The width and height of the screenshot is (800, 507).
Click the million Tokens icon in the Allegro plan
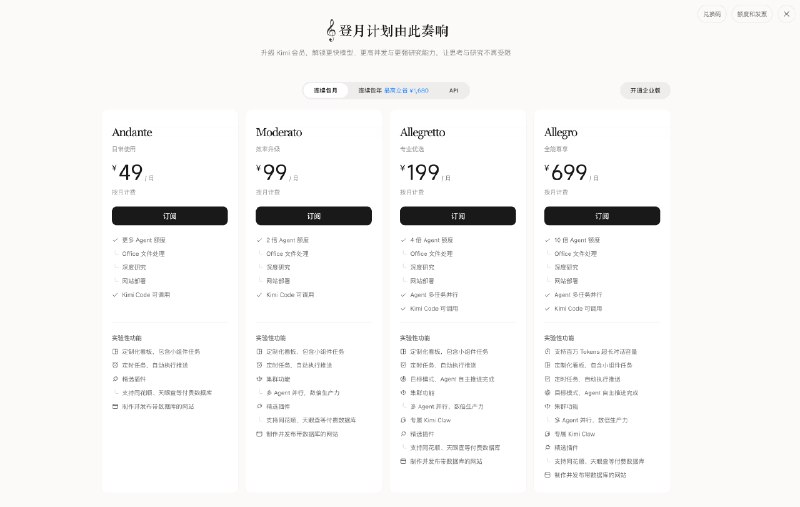(547, 351)
